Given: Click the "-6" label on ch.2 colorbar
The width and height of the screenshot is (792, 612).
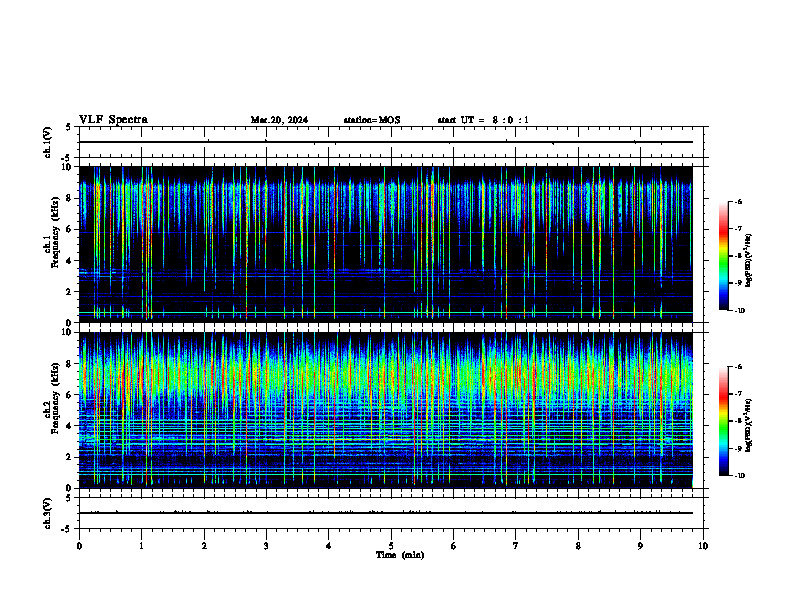Looking at the screenshot, I should tap(738, 367).
